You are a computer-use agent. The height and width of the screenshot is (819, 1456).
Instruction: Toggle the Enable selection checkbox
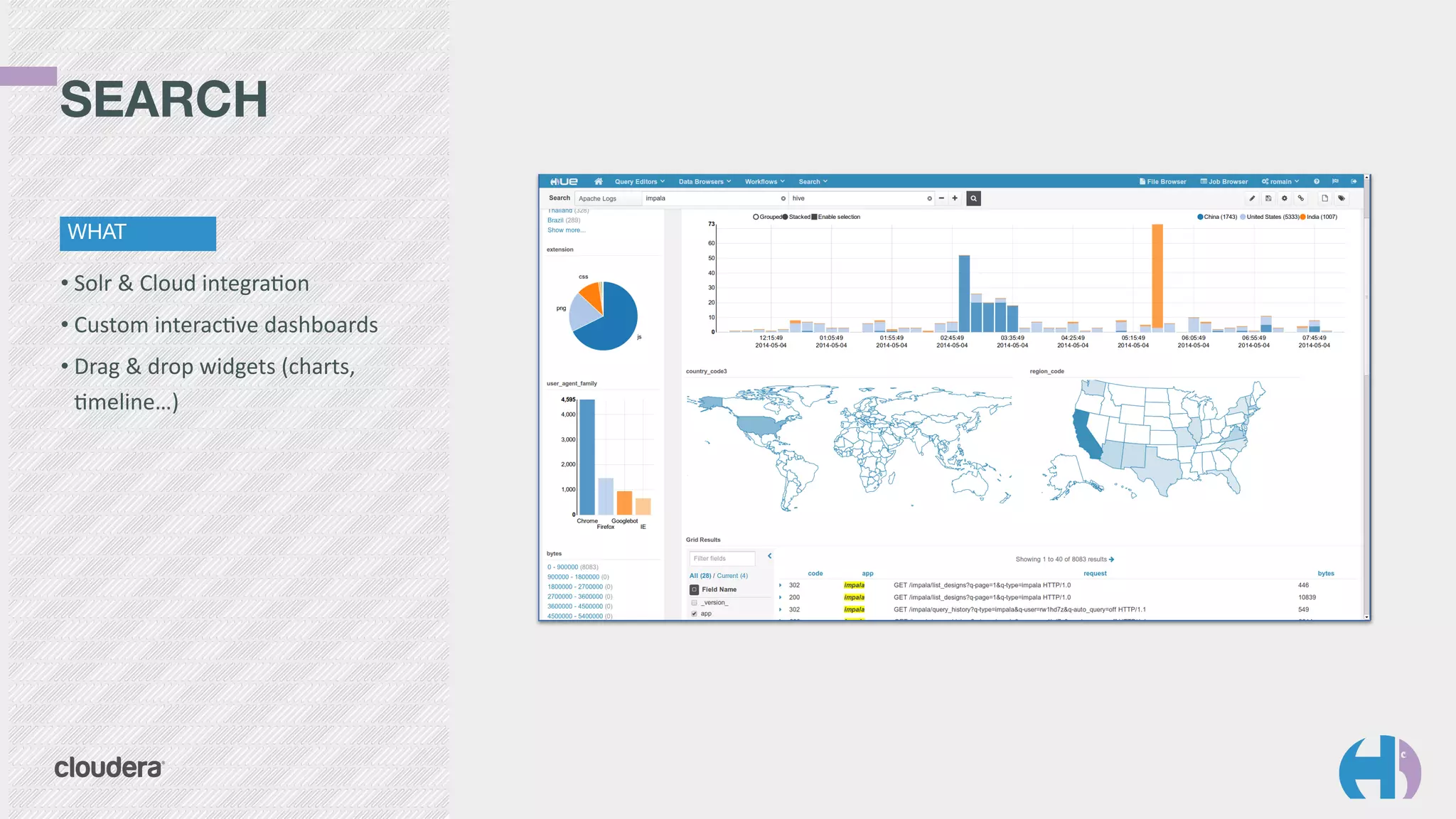pos(815,217)
